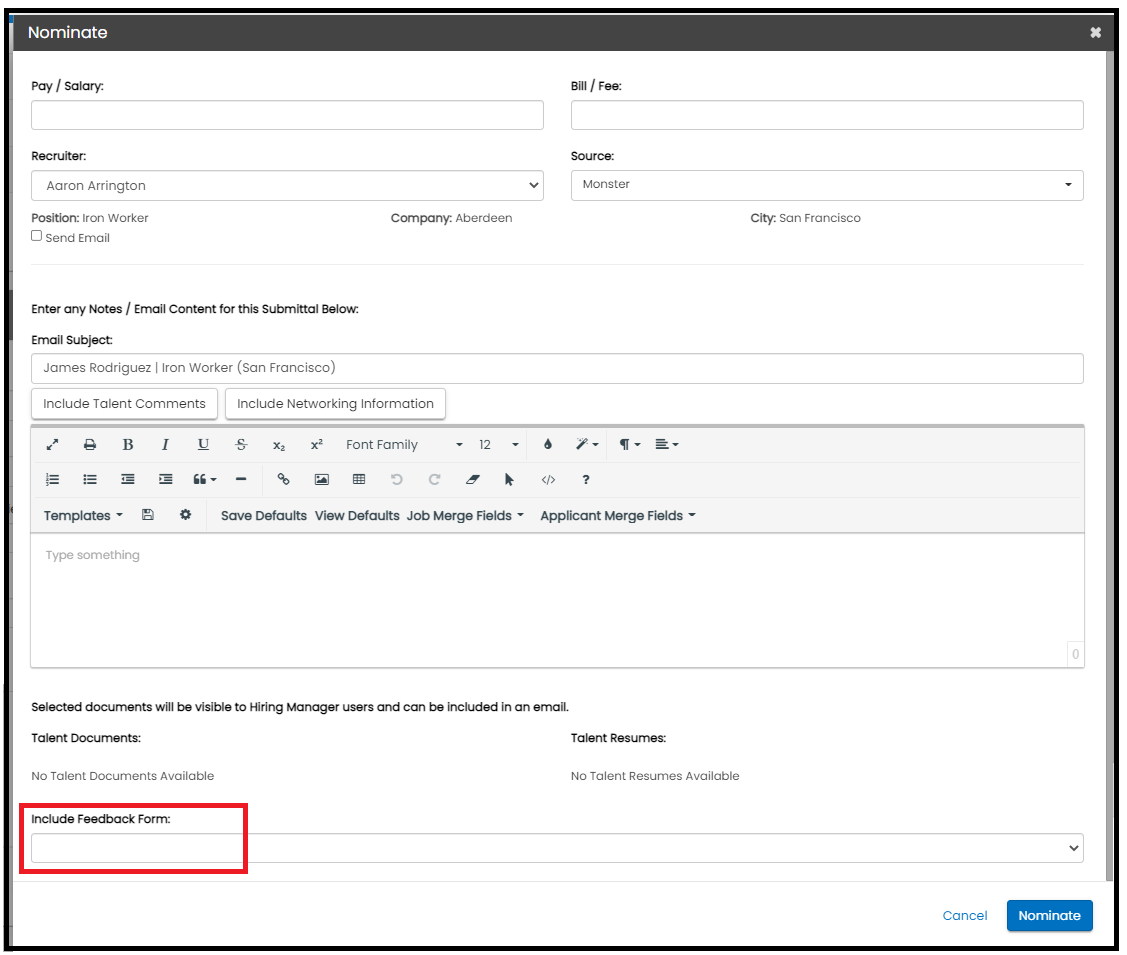The image size is (1127, 955).
Task: Click the "City: San Francisco" text
Action: (805, 218)
